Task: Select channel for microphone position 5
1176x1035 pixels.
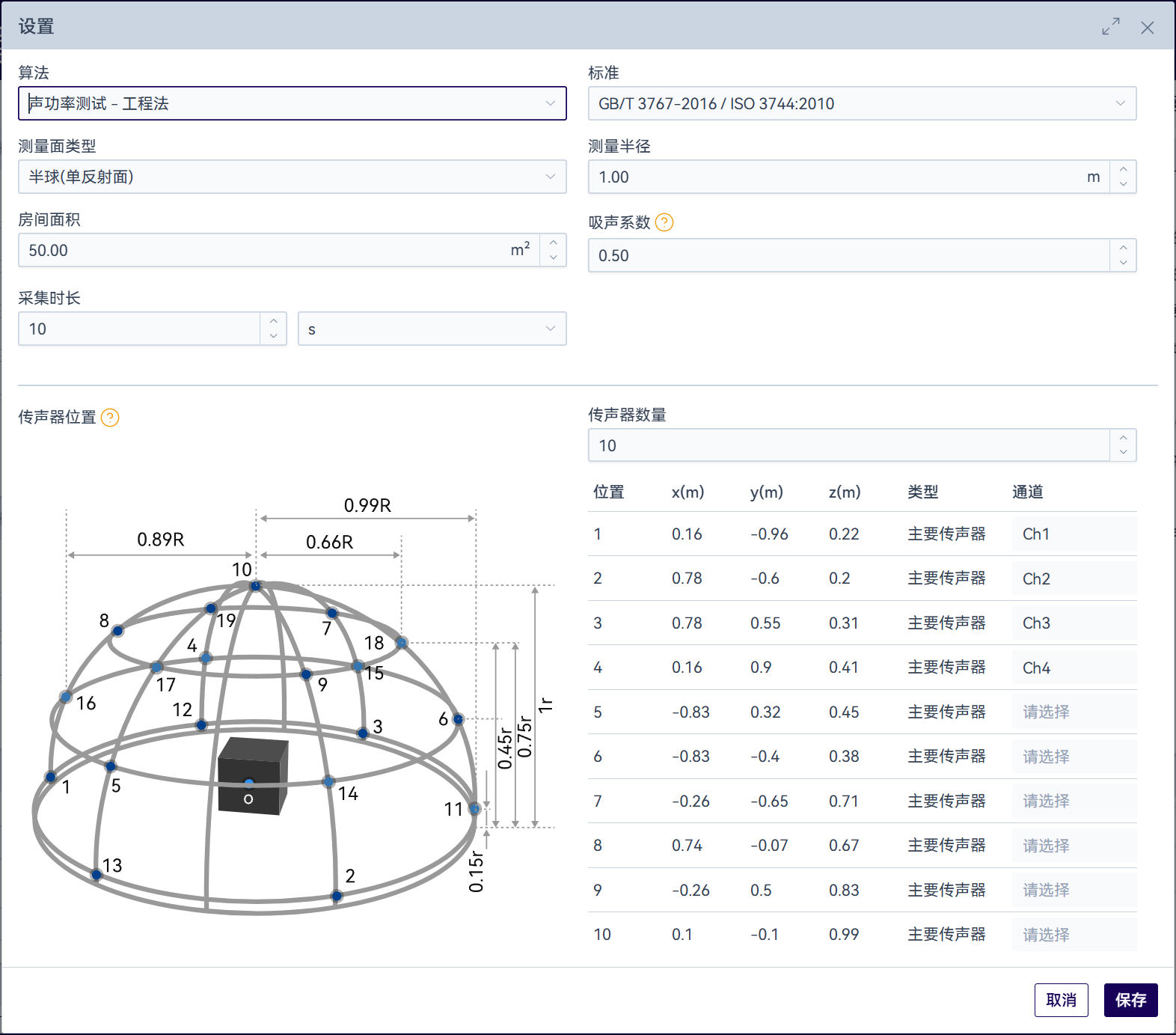Action: point(1074,712)
